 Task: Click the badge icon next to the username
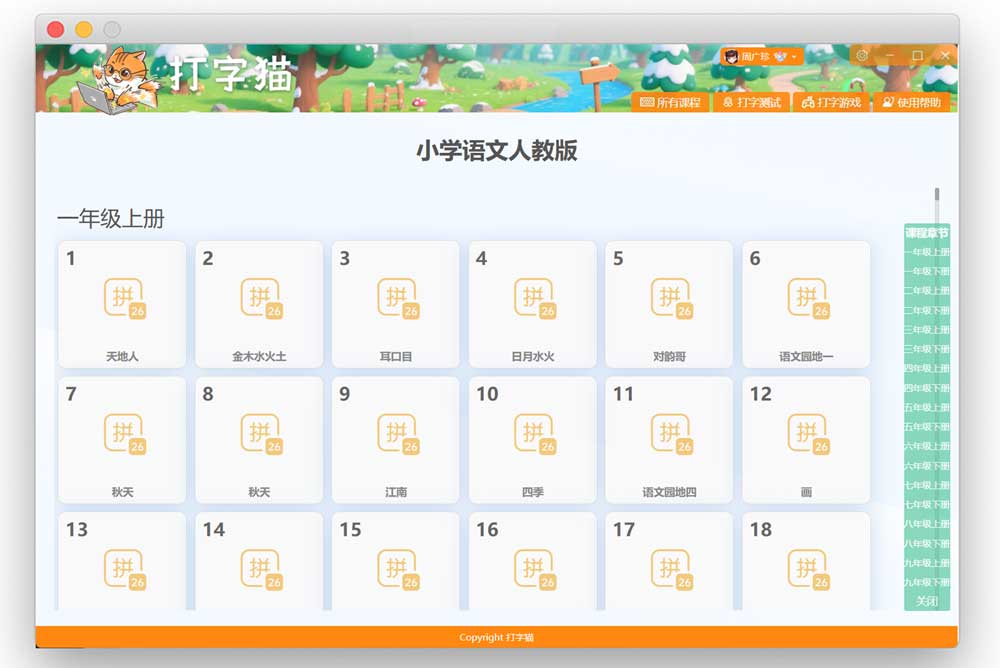click(x=780, y=57)
